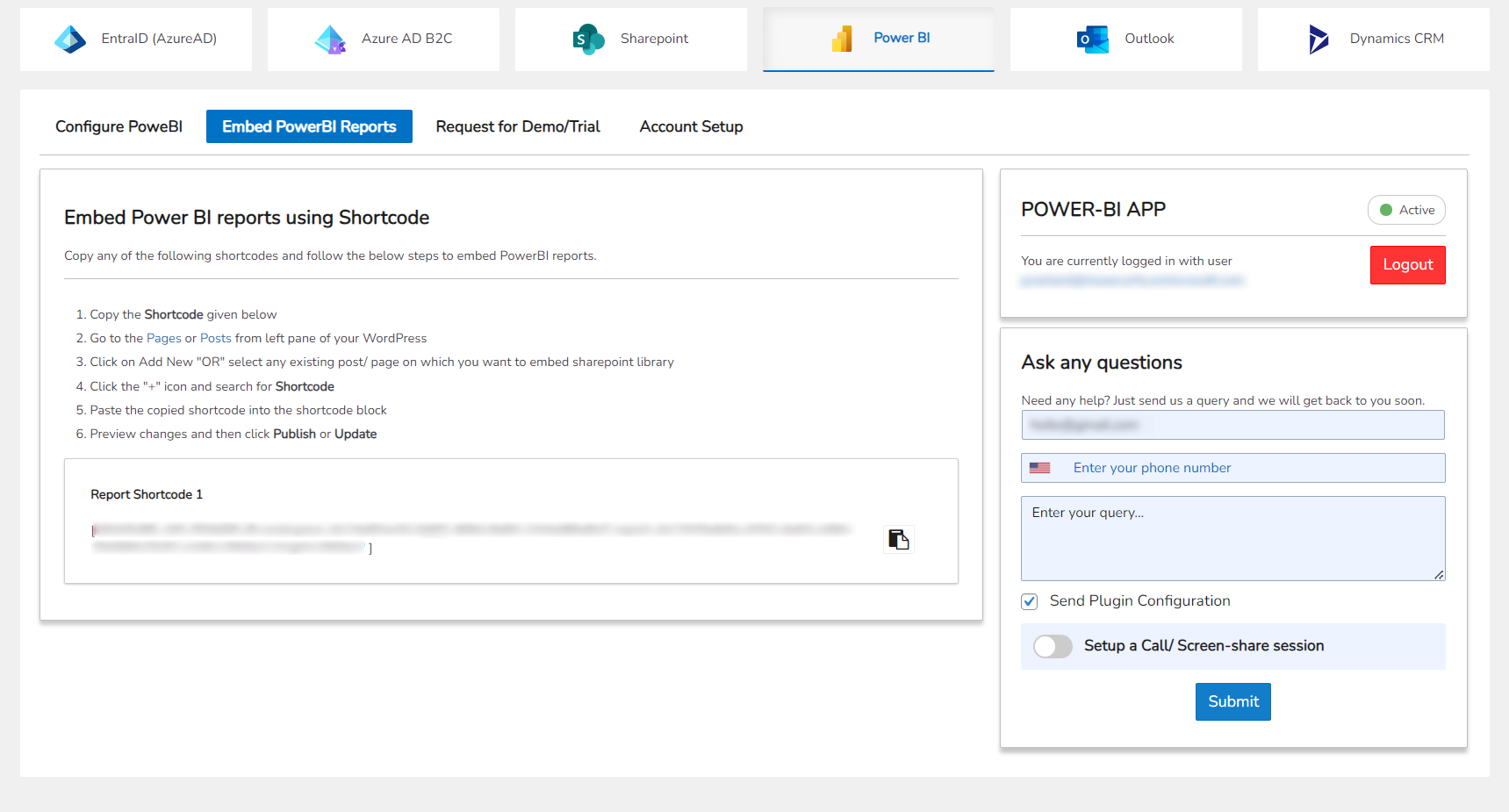Switch to the Sharepoint tab
This screenshot has height=812, width=1509.
tap(631, 40)
